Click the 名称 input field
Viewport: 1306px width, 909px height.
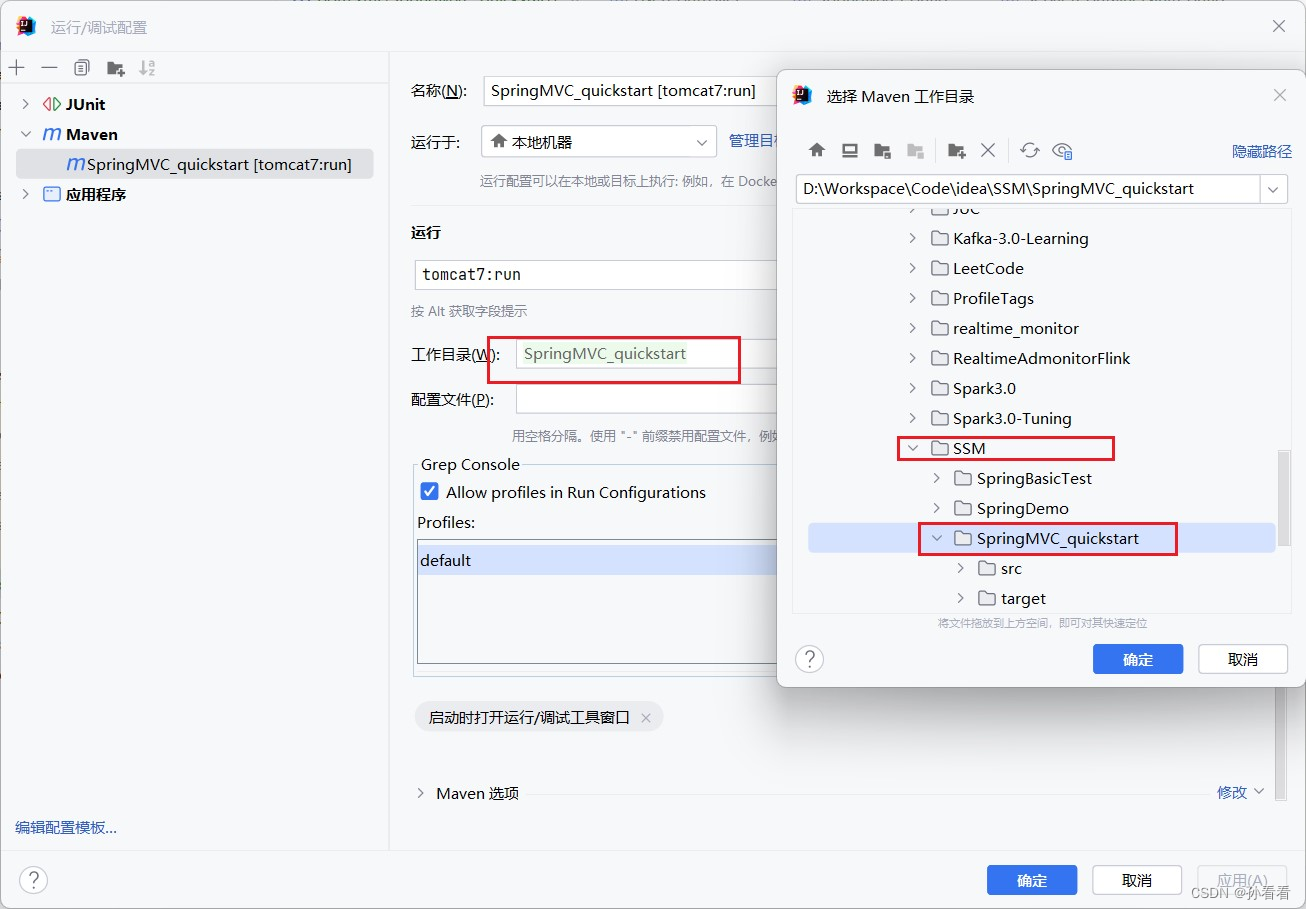pos(630,90)
